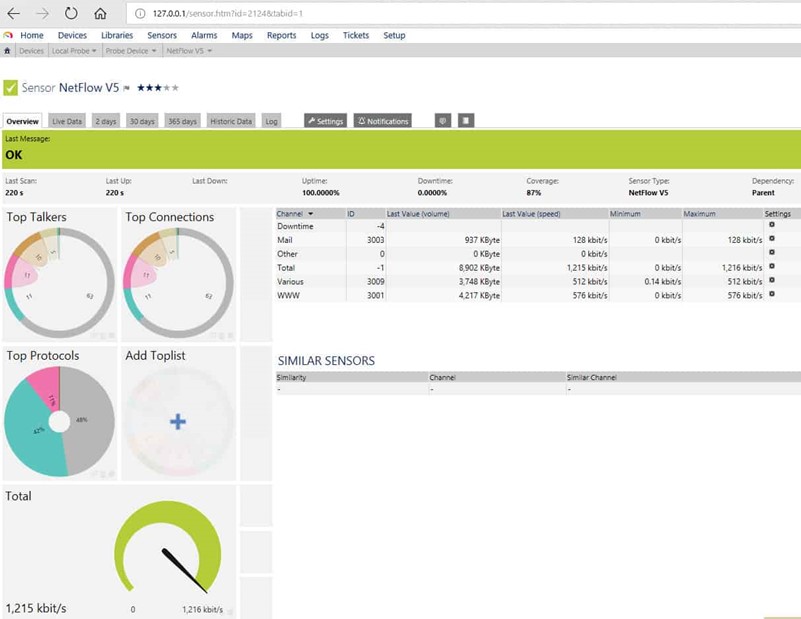This screenshot has width=801, height=619.
Task: Click the Notifications button
Action: point(382,121)
